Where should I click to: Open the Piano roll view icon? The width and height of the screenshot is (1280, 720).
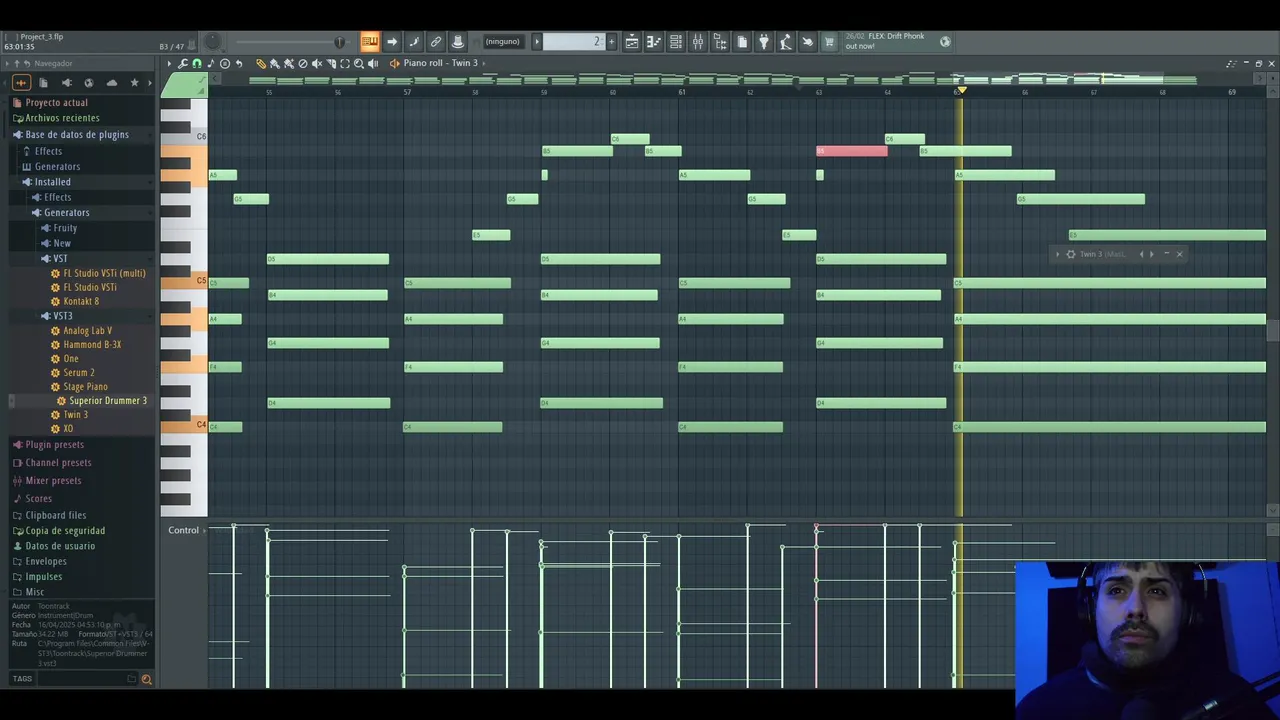tap(652, 41)
